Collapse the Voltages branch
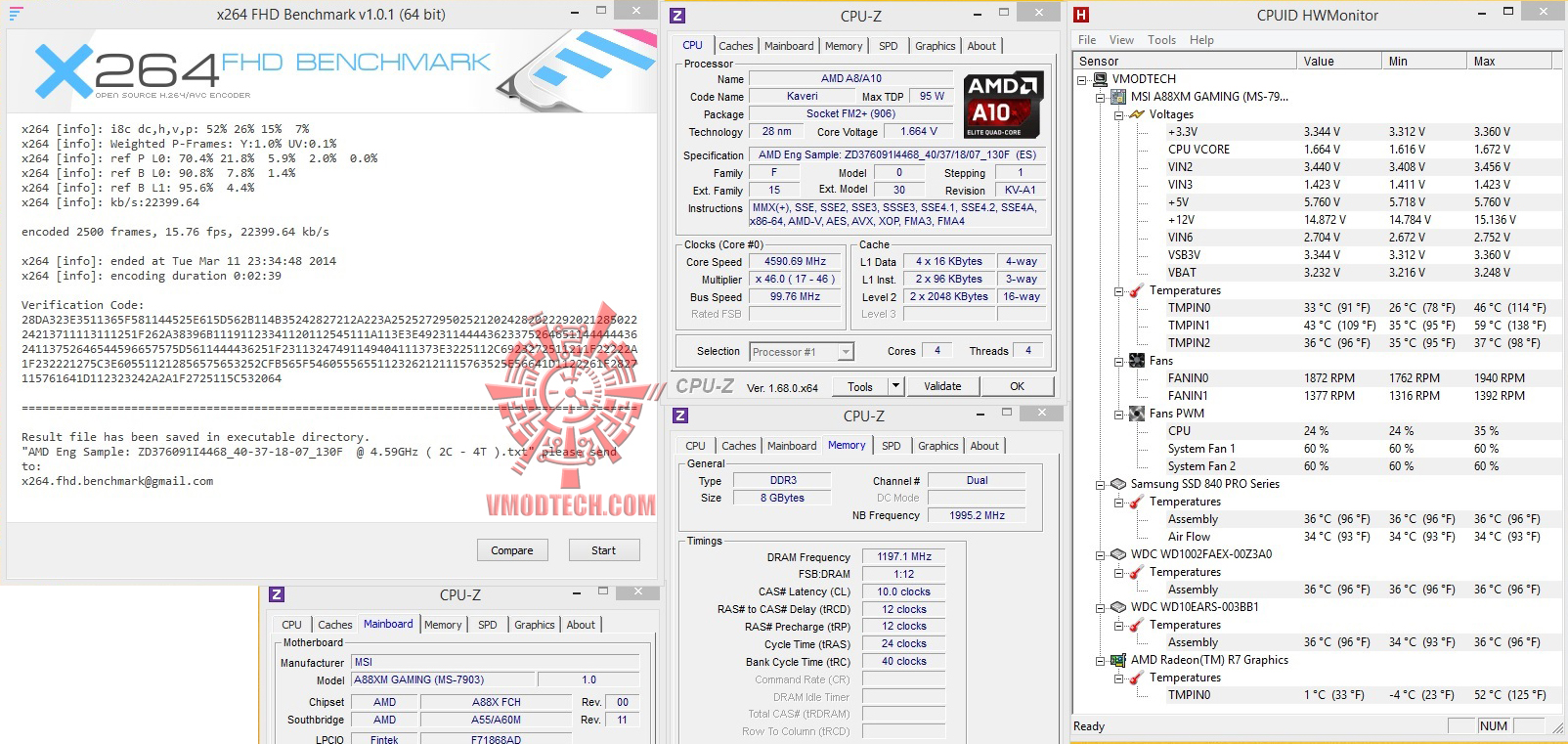The image size is (1568, 744). (1118, 114)
